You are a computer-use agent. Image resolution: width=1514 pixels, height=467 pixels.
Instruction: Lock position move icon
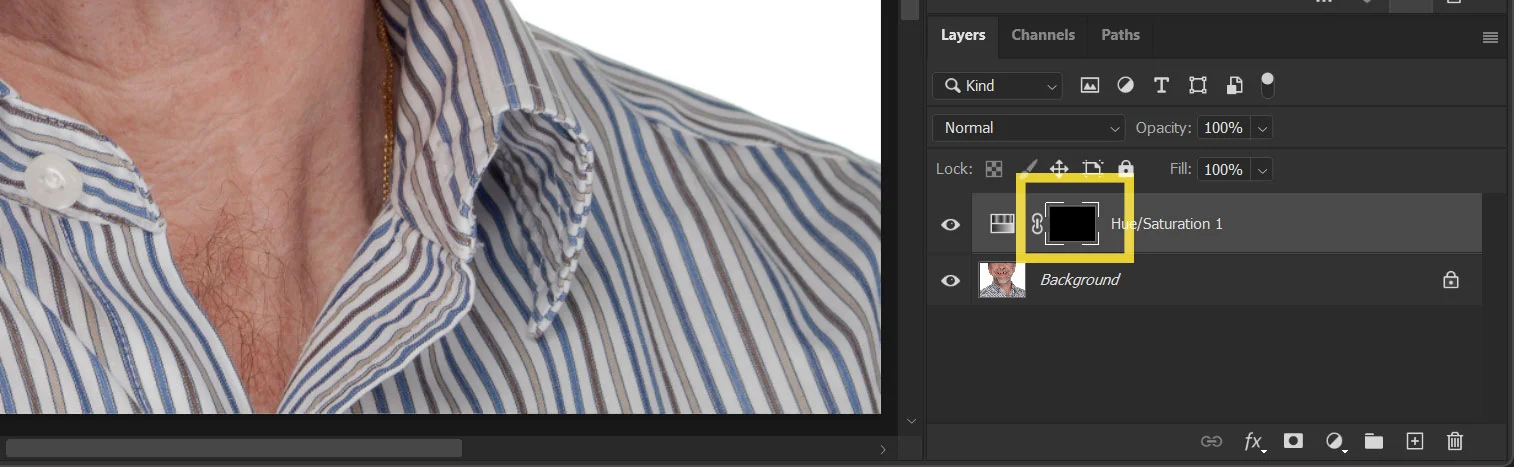click(1059, 169)
